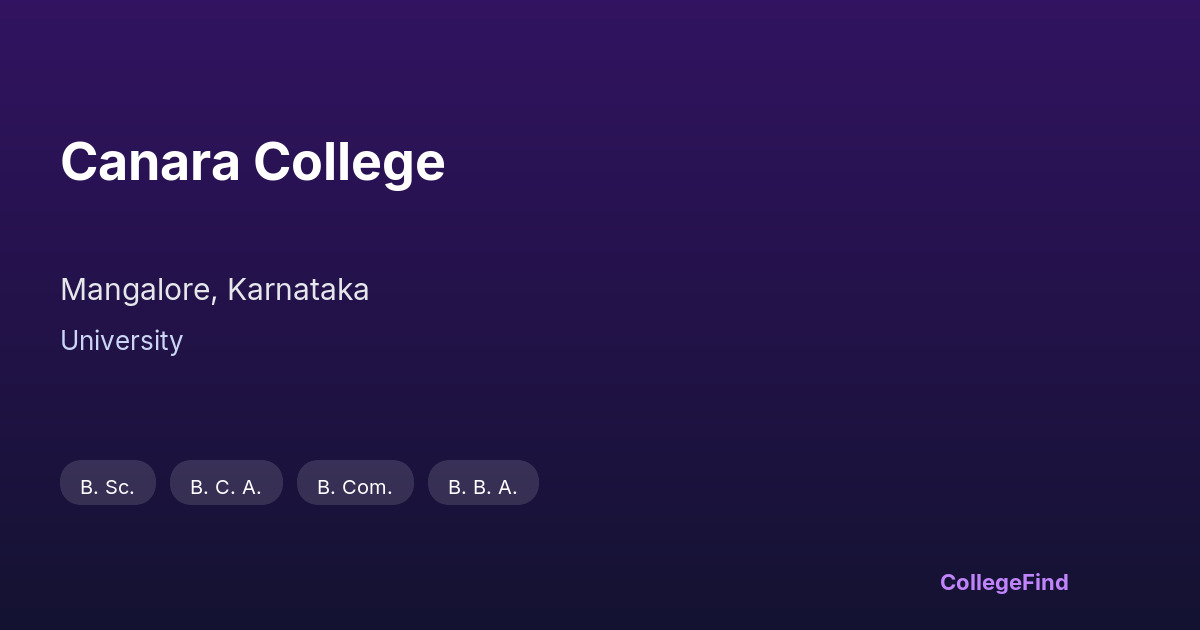This screenshot has height=630, width=1200.
Task: Click the state name "Karnataka"
Action: [298, 290]
